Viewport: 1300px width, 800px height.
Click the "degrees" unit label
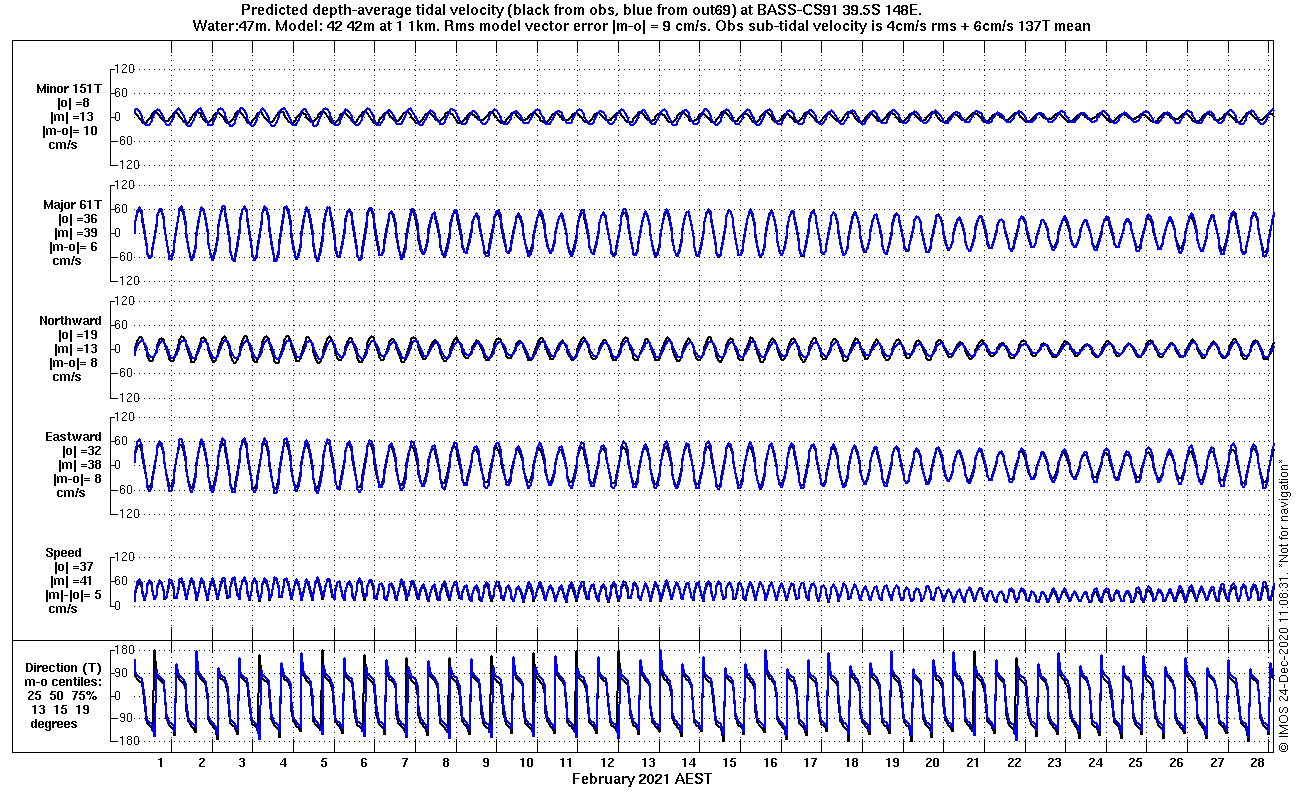coord(54,723)
